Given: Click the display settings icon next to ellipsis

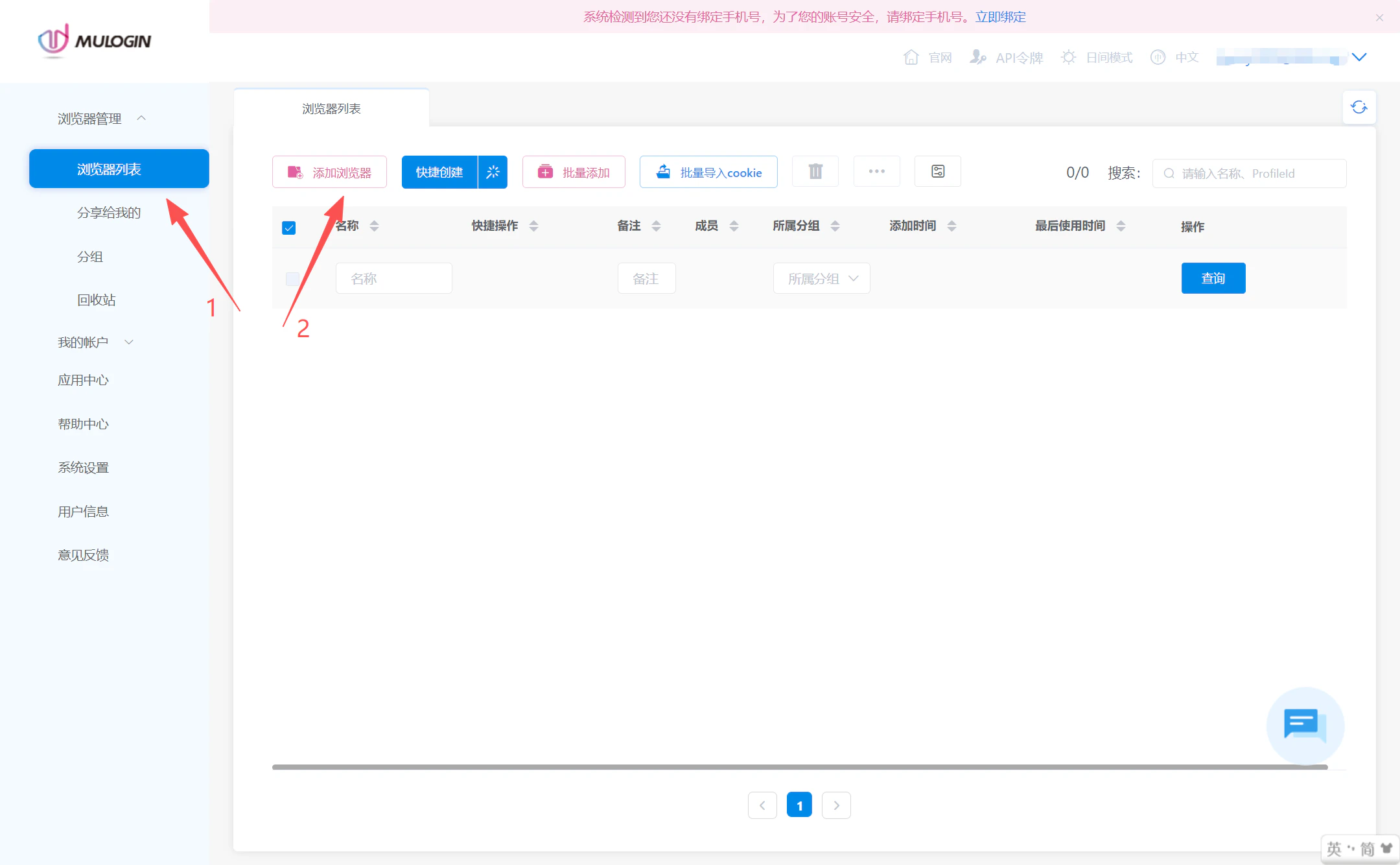Looking at the screenshot, I should pos(937,171).
